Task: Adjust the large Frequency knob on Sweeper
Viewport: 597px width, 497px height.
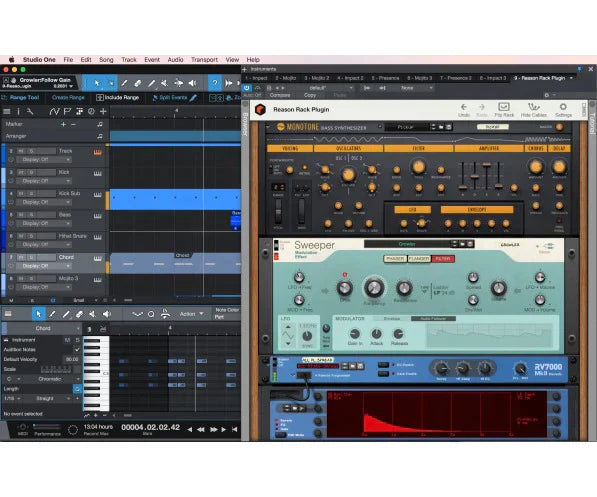Action: (374, 288)
